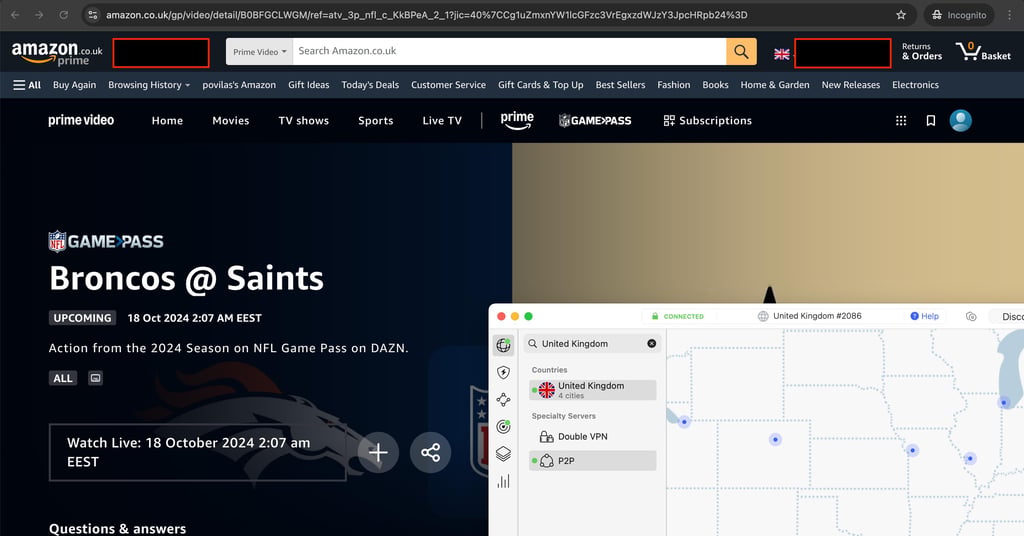1024x536 pixels.
Task: Open the target radar icon in VPN sidebar
Action: click(x=503, y=426)
